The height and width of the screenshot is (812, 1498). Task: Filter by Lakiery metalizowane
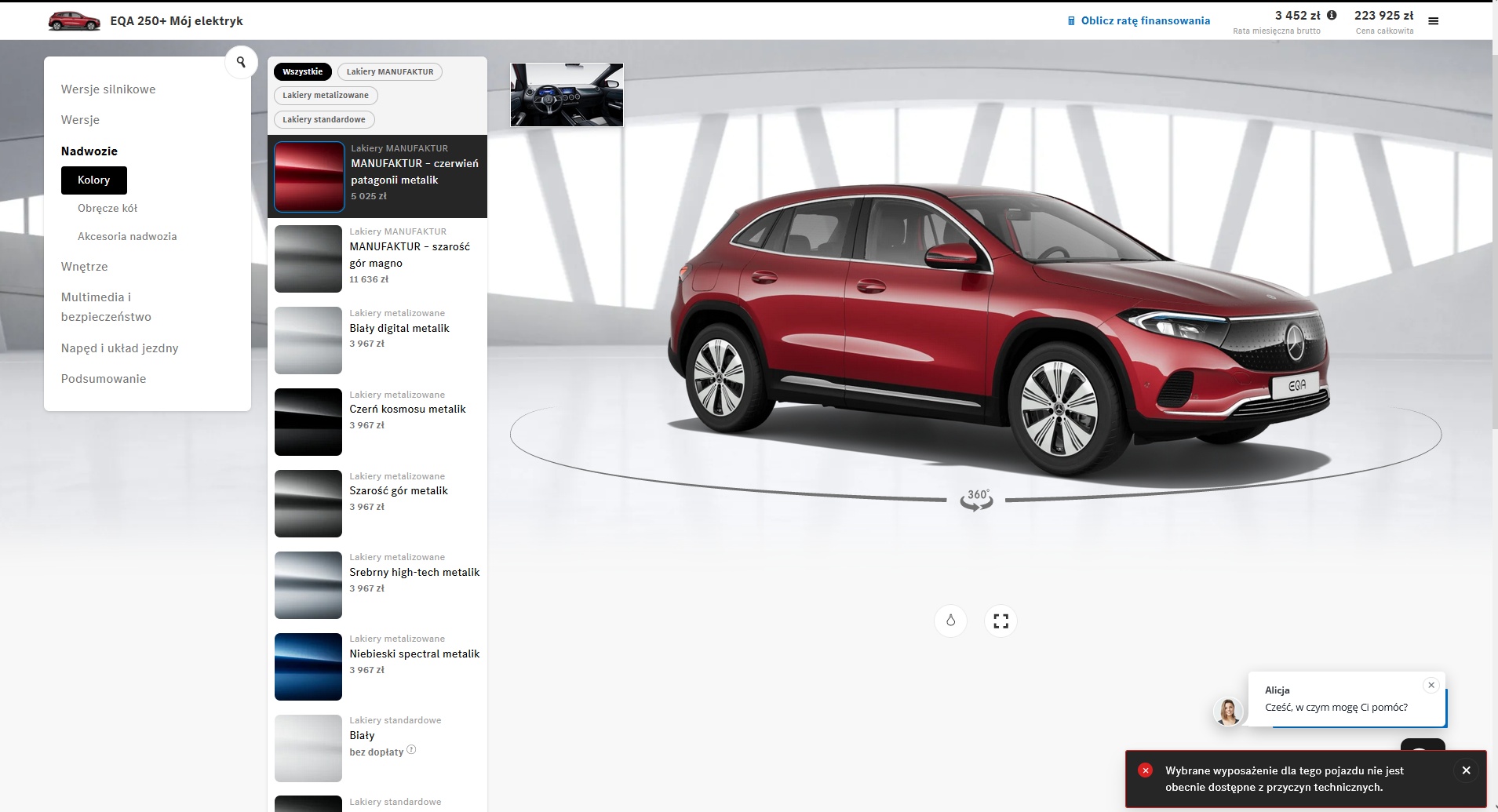326,95
